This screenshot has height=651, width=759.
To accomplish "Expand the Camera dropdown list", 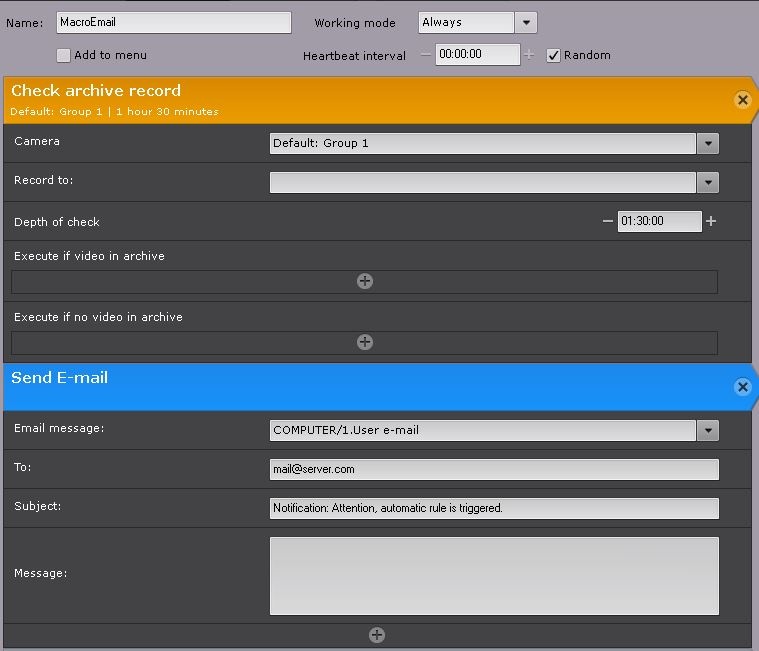I will click(708, 144).
